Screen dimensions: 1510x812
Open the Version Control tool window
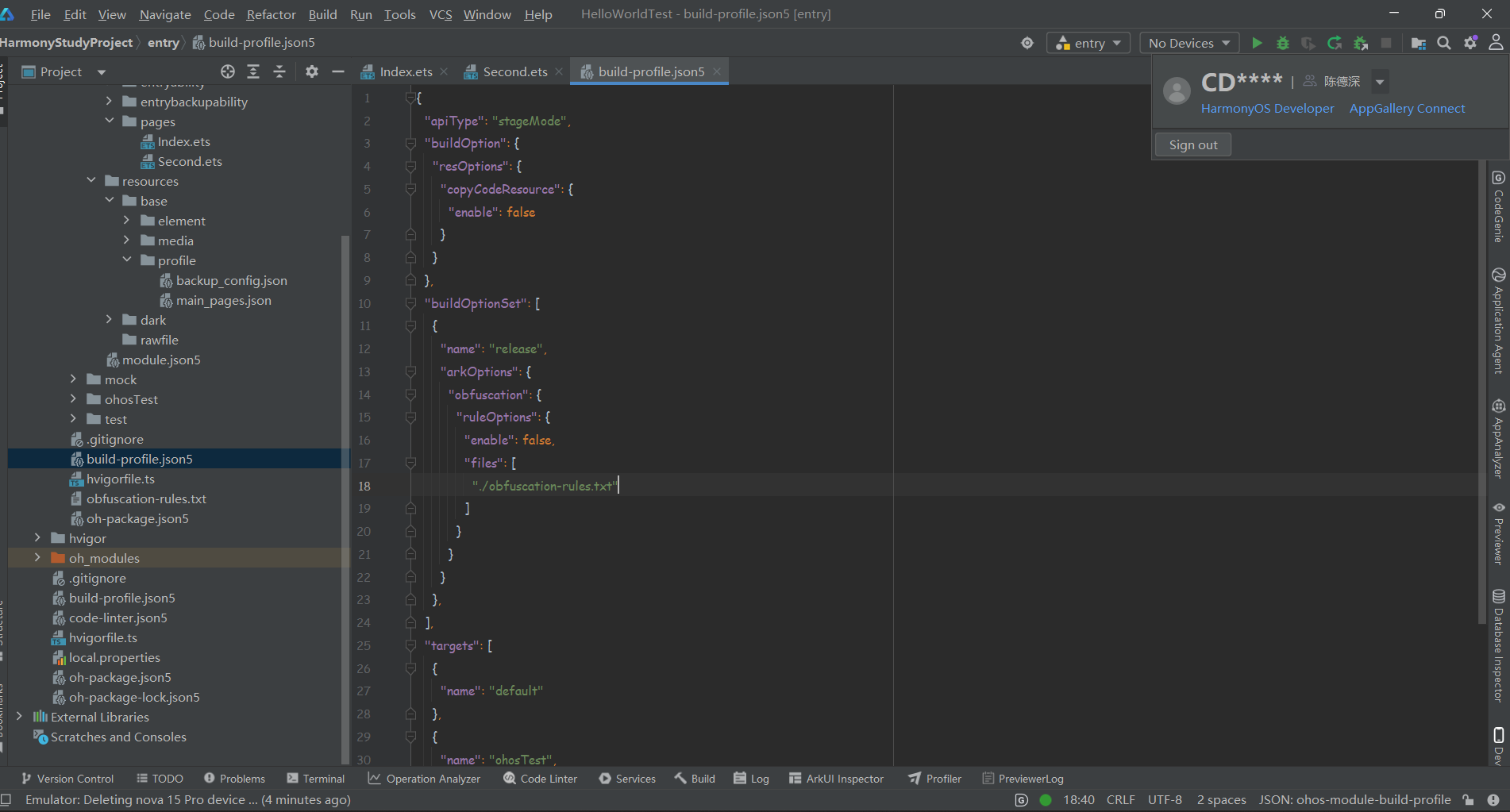tap(68, 779)
